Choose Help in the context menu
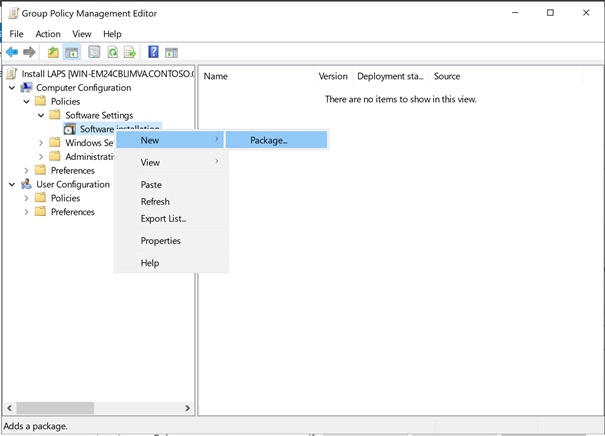This screenshot has height=436, width=605. pyautogui.click(x=170, y=263)
